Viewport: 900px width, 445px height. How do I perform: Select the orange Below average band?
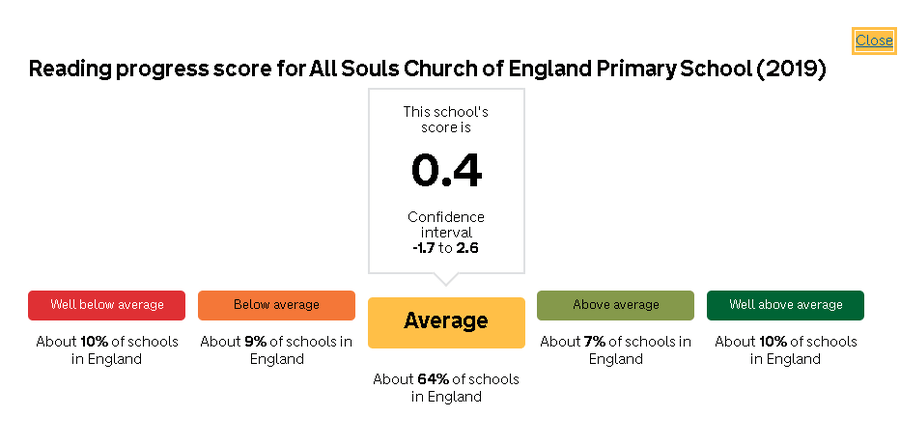(277, 305)
